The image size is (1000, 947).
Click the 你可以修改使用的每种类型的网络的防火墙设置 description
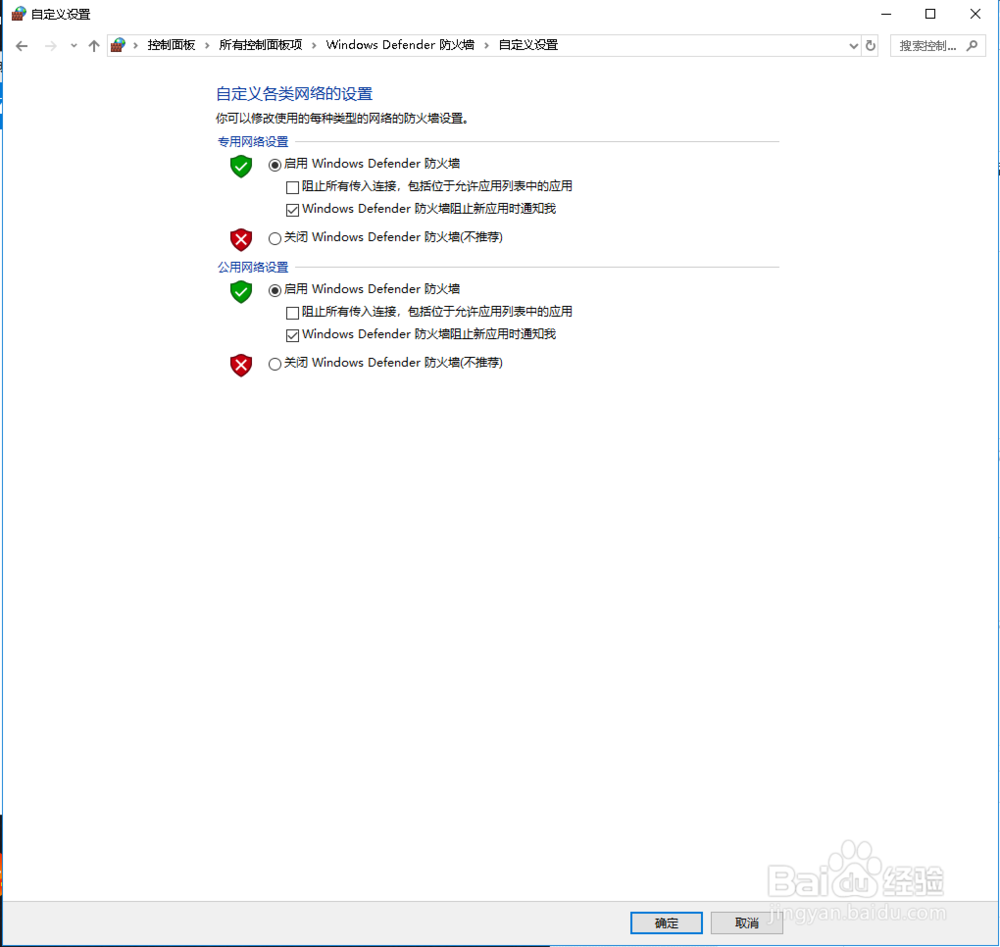tap(342, 119)
